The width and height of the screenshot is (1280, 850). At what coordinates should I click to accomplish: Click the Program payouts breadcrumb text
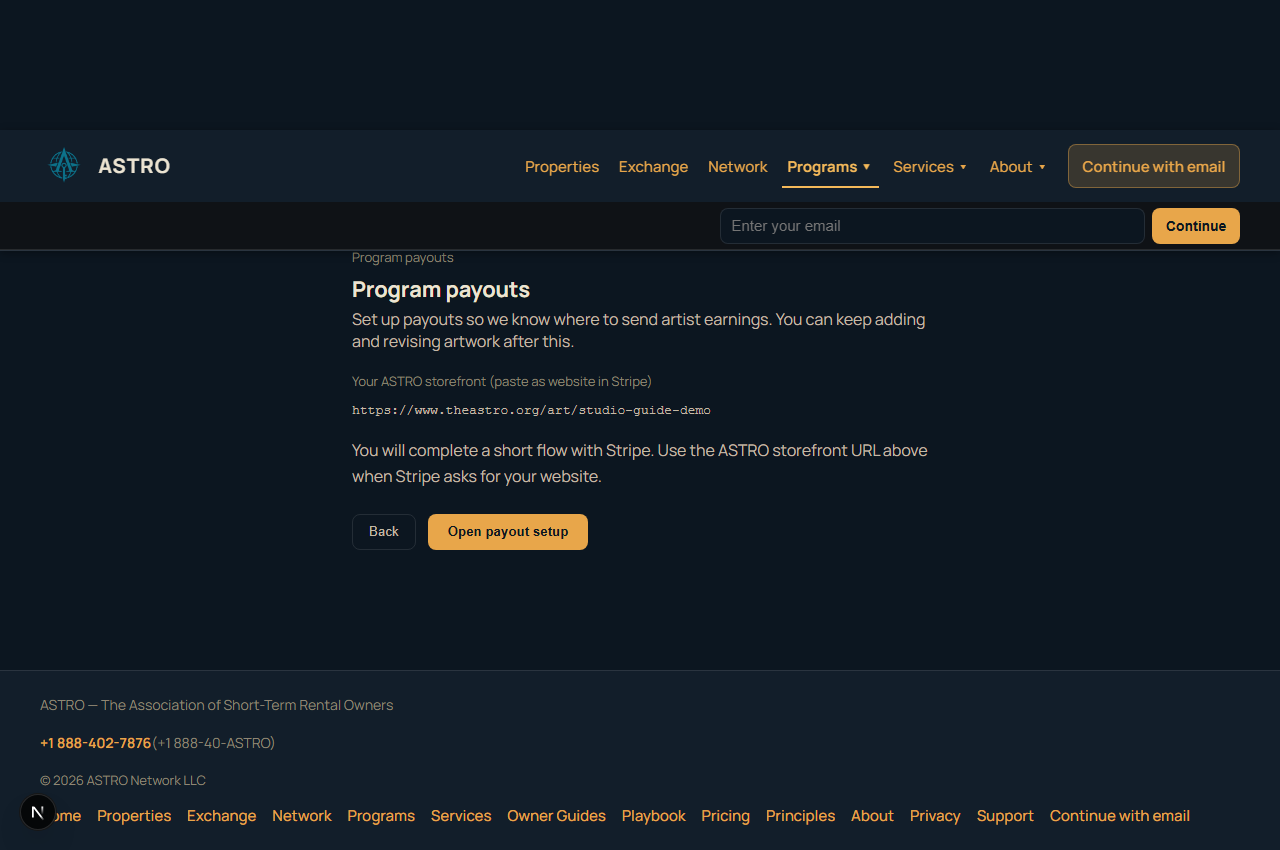(x=403, y=258)
